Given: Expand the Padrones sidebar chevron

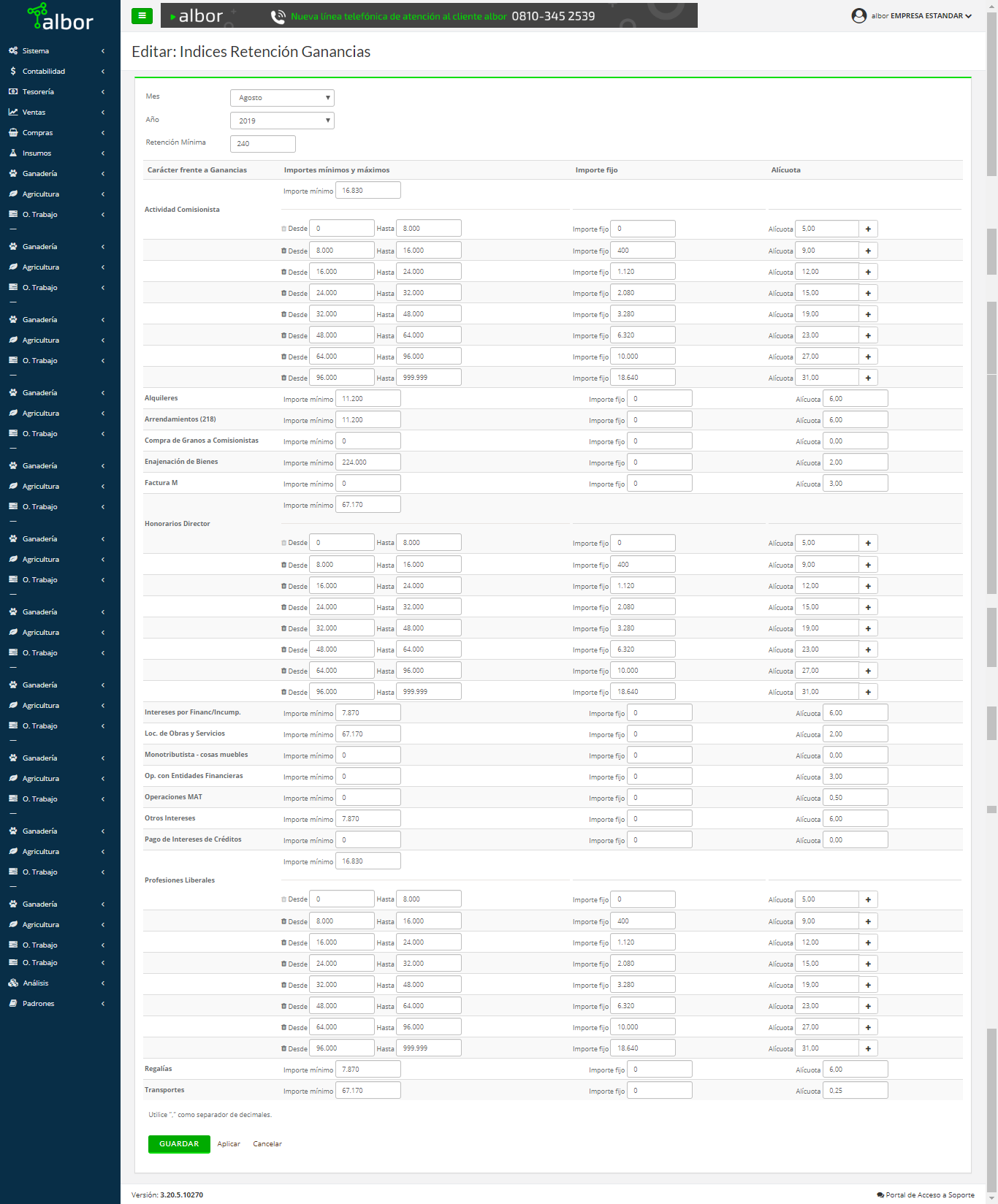Looking at the screenshot, I should (103, 1003).
